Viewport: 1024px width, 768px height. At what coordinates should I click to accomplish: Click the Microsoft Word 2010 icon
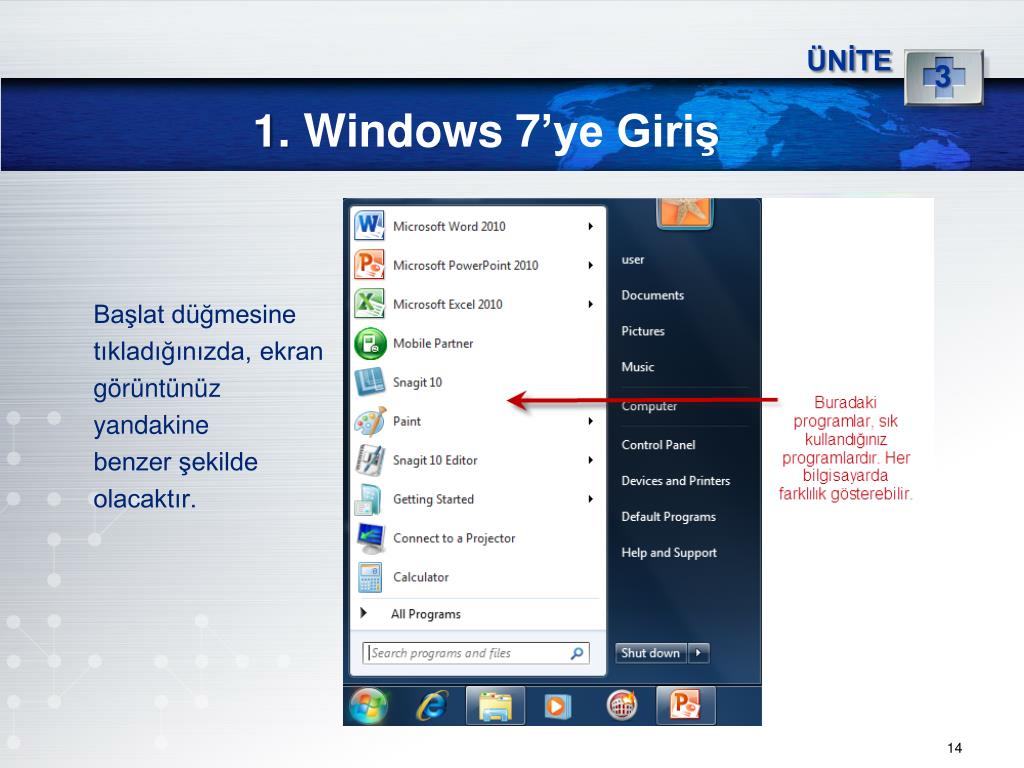[369, 226]
